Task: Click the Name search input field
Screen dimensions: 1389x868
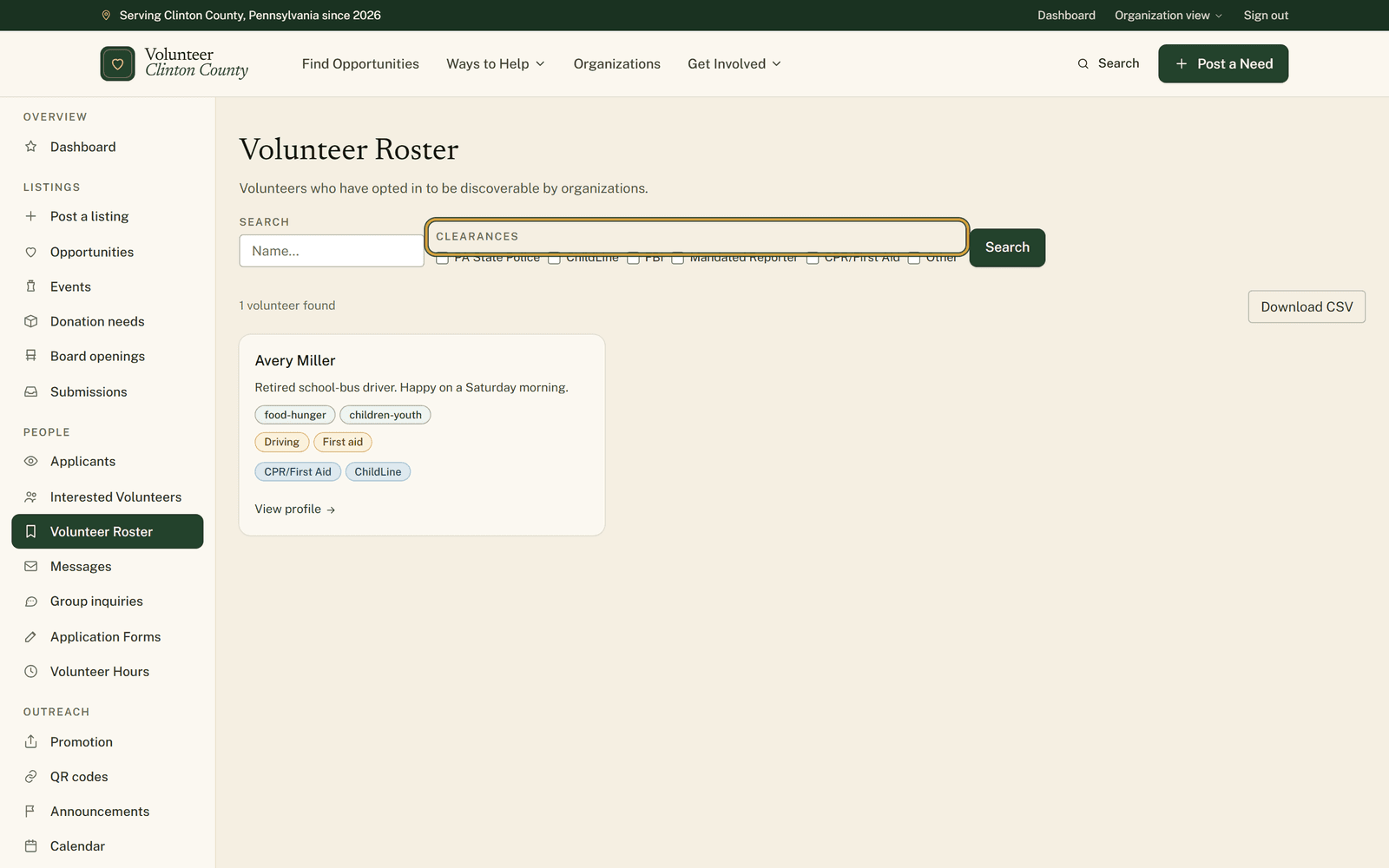Action: [x=332, y=251]
